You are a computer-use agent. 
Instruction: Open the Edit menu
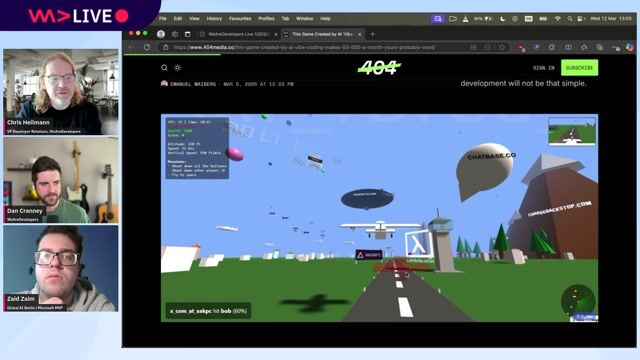[x=178, y=19]
